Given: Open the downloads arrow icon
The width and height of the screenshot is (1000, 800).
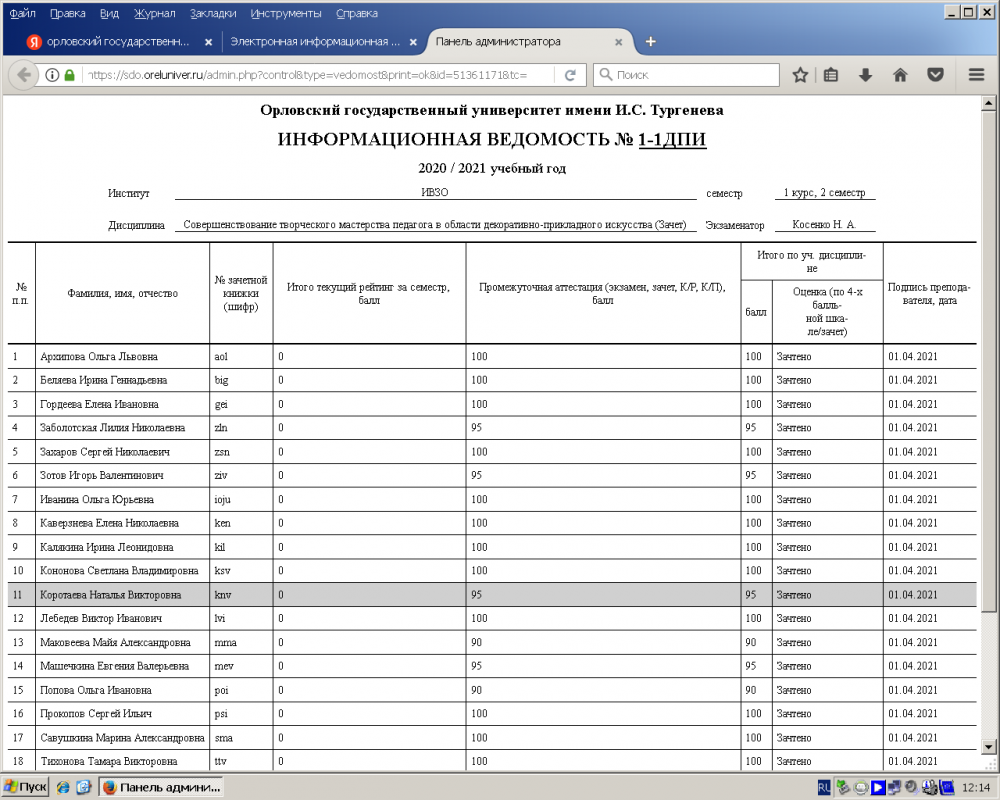Looking at the screenshot, I should point(866,75).
